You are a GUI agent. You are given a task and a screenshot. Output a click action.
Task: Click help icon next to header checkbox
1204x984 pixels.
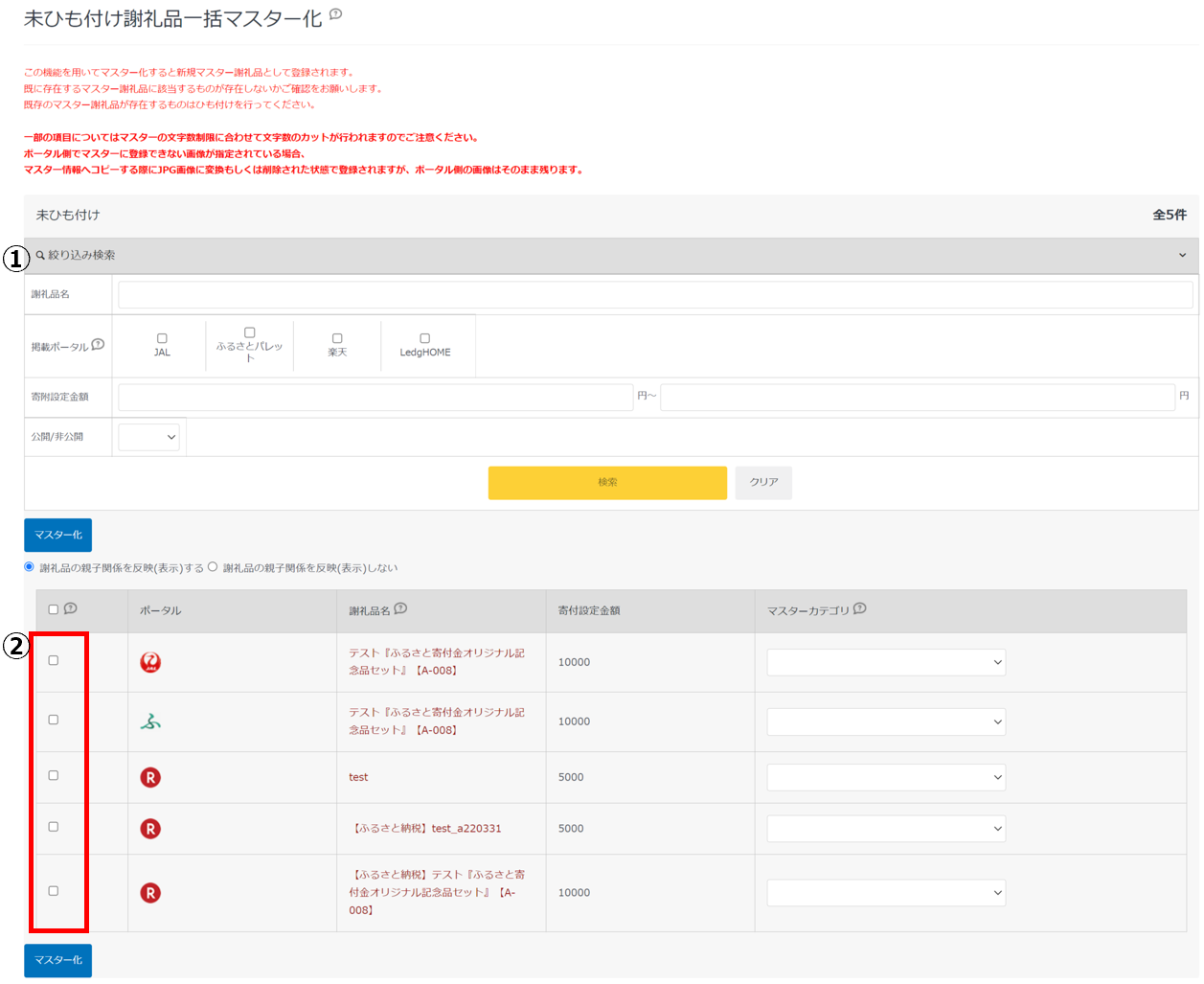(70, 608)
